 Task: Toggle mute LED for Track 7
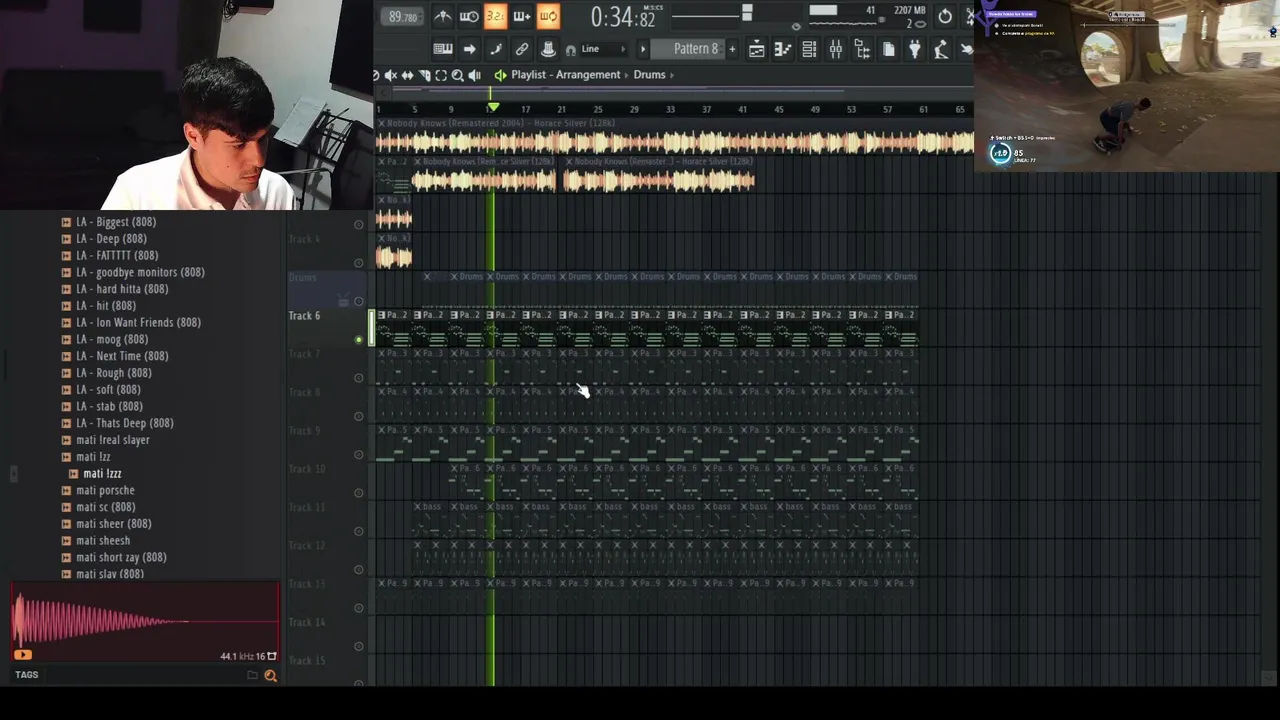click(x=359, y=378)
